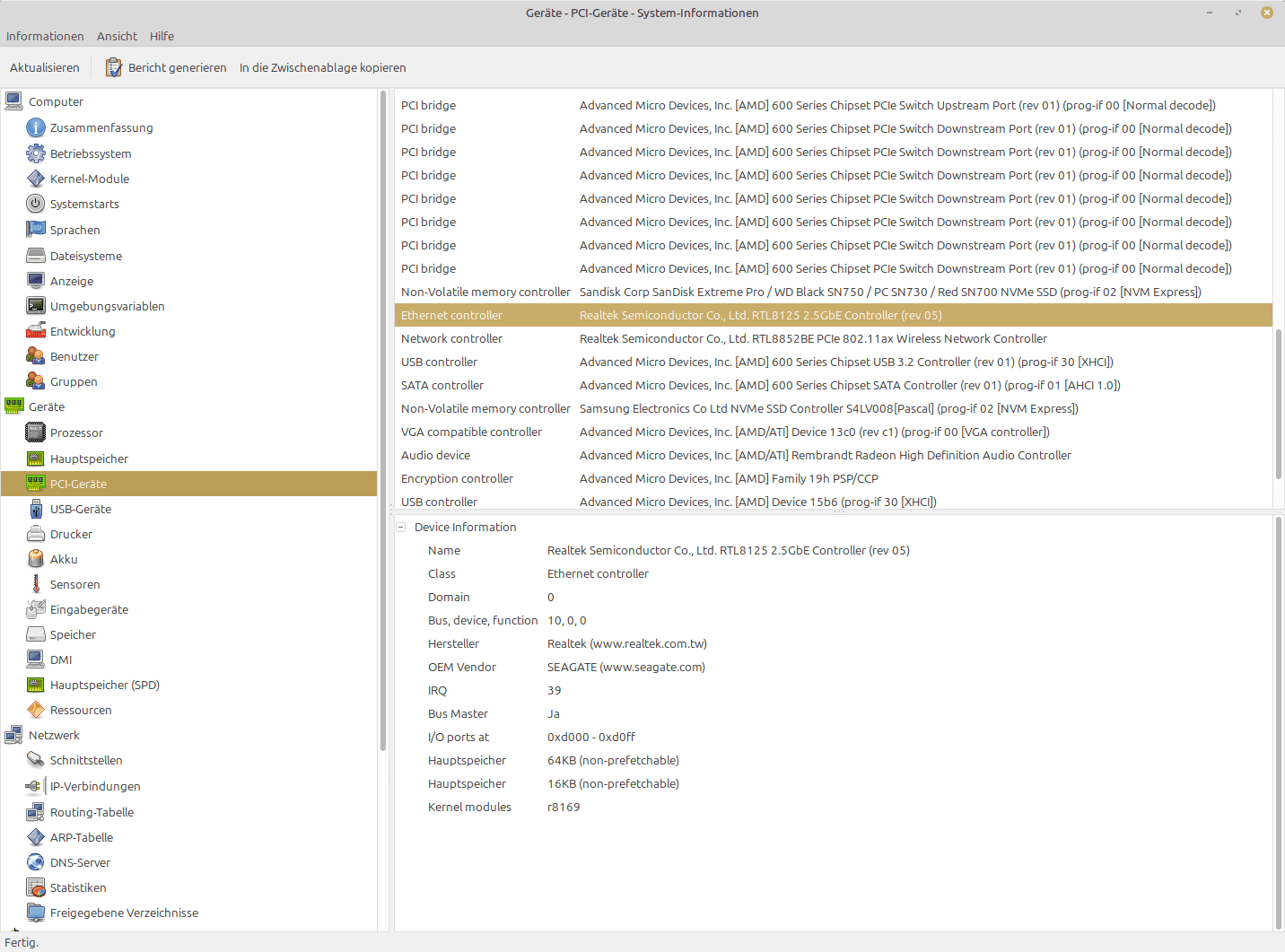This screenshot has width=1285, height=952.
Task: Select the Ethernet controller row
Action: 834,315
